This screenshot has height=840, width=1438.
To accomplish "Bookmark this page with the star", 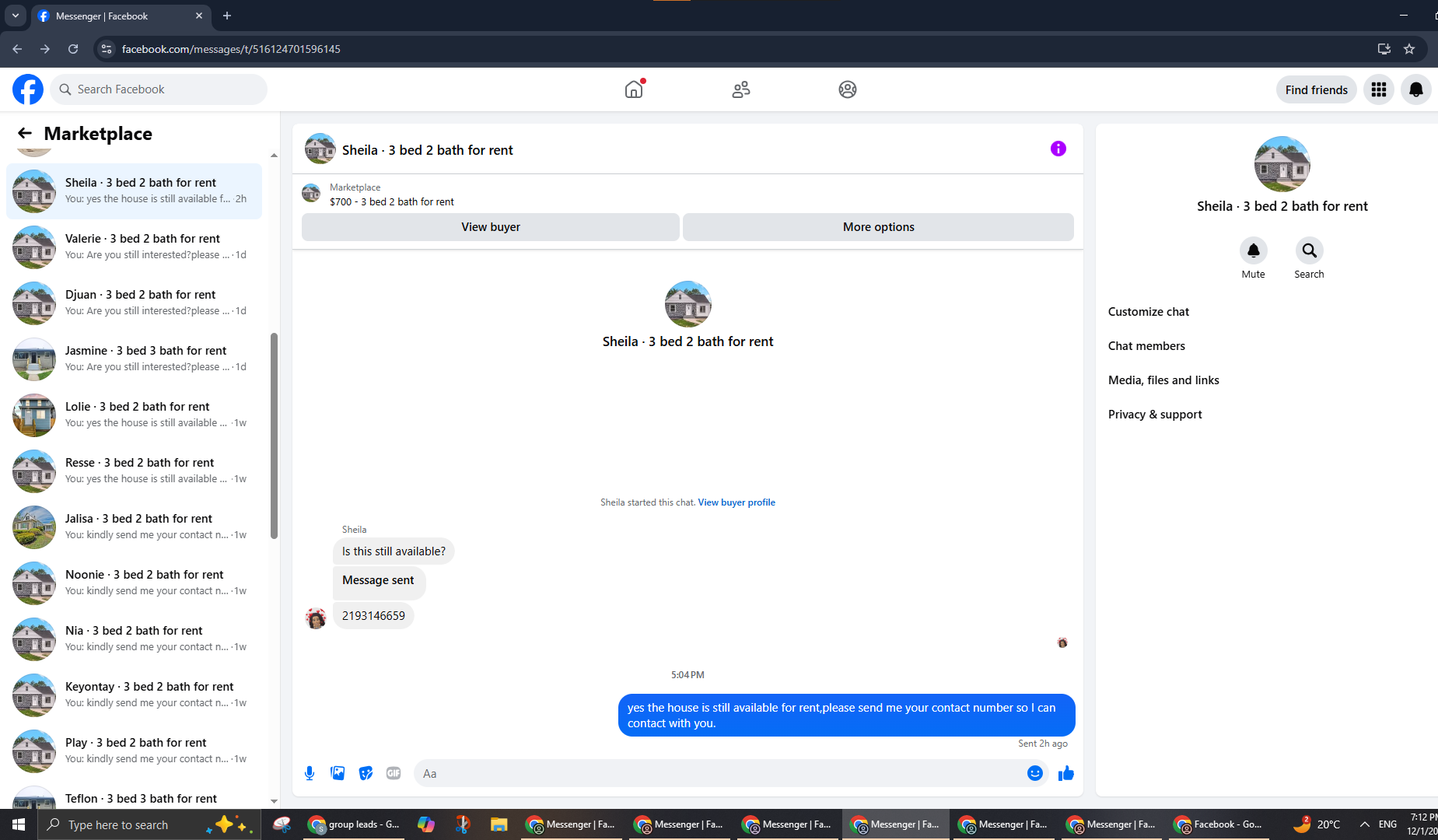I will coord(1409,49).
